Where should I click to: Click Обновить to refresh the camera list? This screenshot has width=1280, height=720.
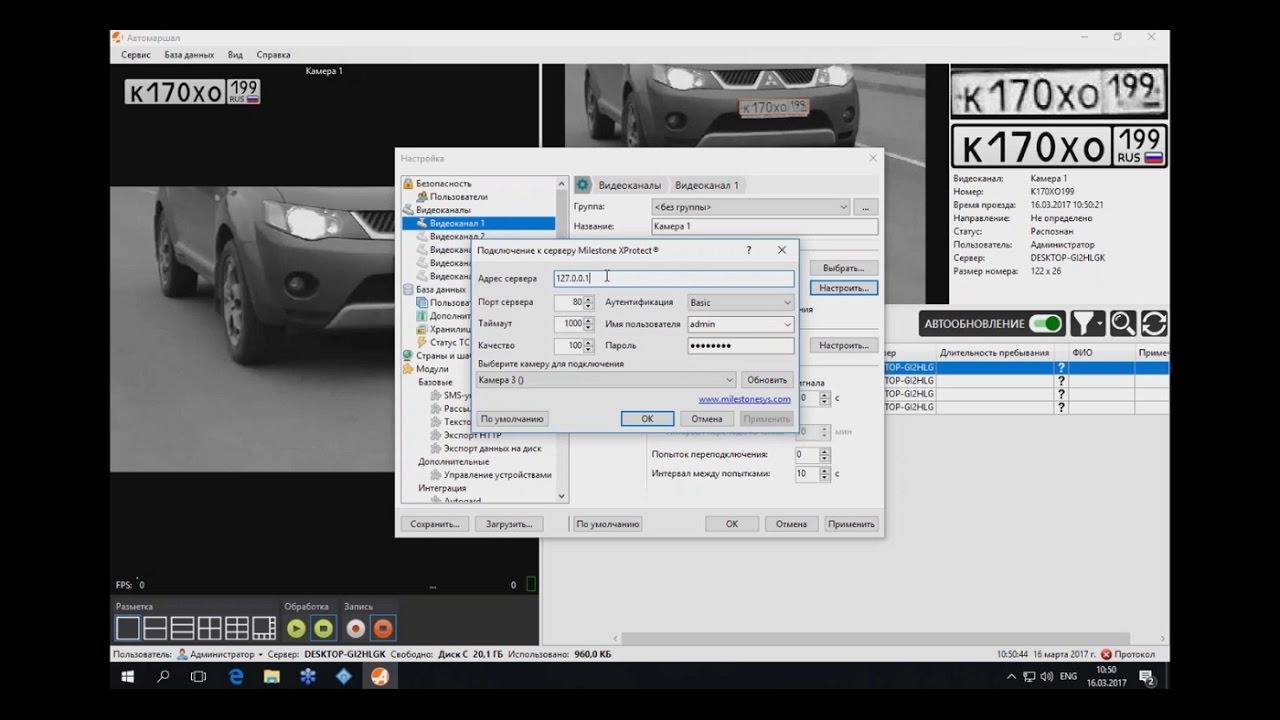[x=767, y=380]
